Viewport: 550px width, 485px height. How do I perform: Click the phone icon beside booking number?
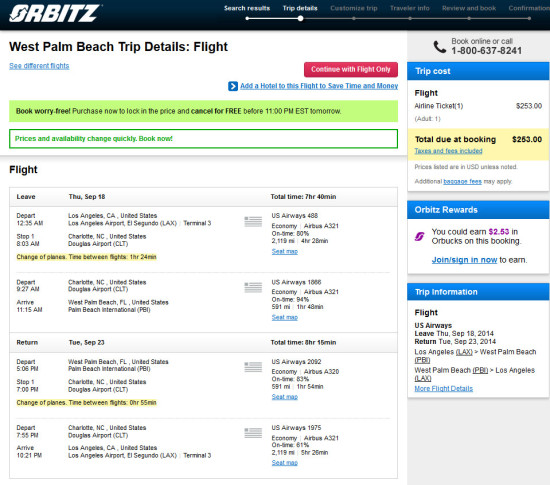(440, 47)
